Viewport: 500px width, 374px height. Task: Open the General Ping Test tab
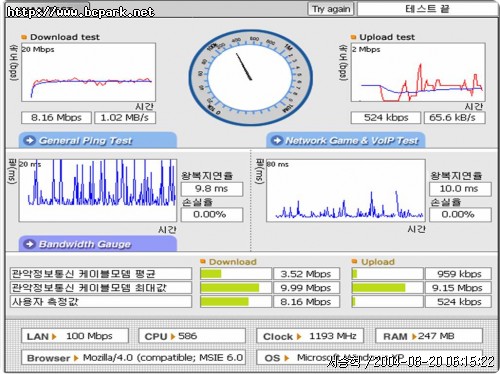tap(98, 140)
